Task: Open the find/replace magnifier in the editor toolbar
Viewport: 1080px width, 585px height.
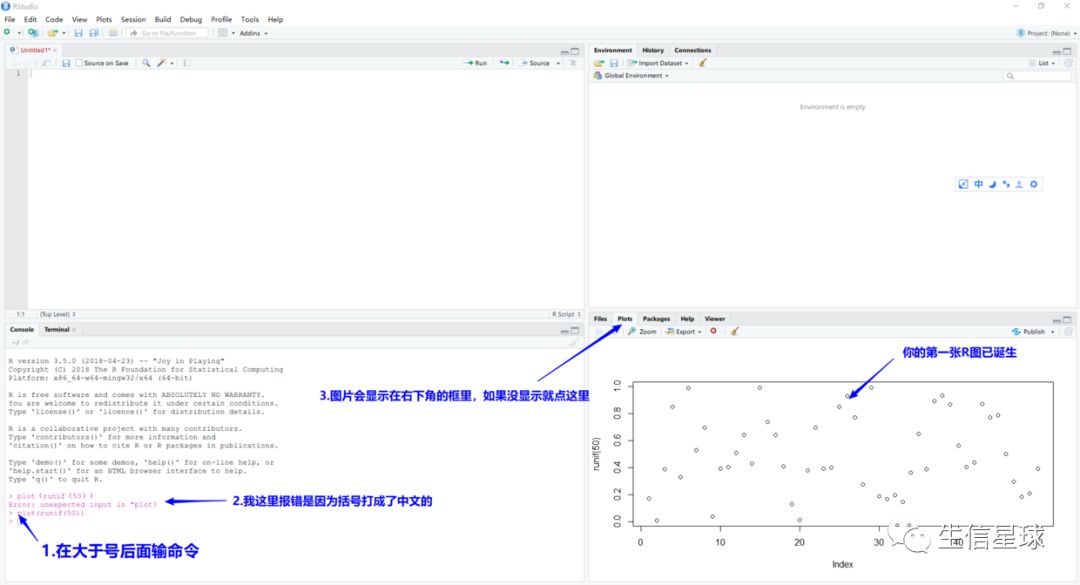Action: pos(146,63)
